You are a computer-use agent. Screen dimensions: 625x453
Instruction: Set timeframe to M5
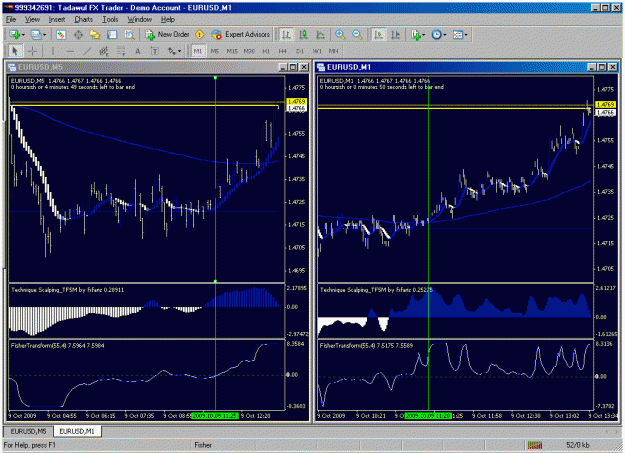(215, 51)
